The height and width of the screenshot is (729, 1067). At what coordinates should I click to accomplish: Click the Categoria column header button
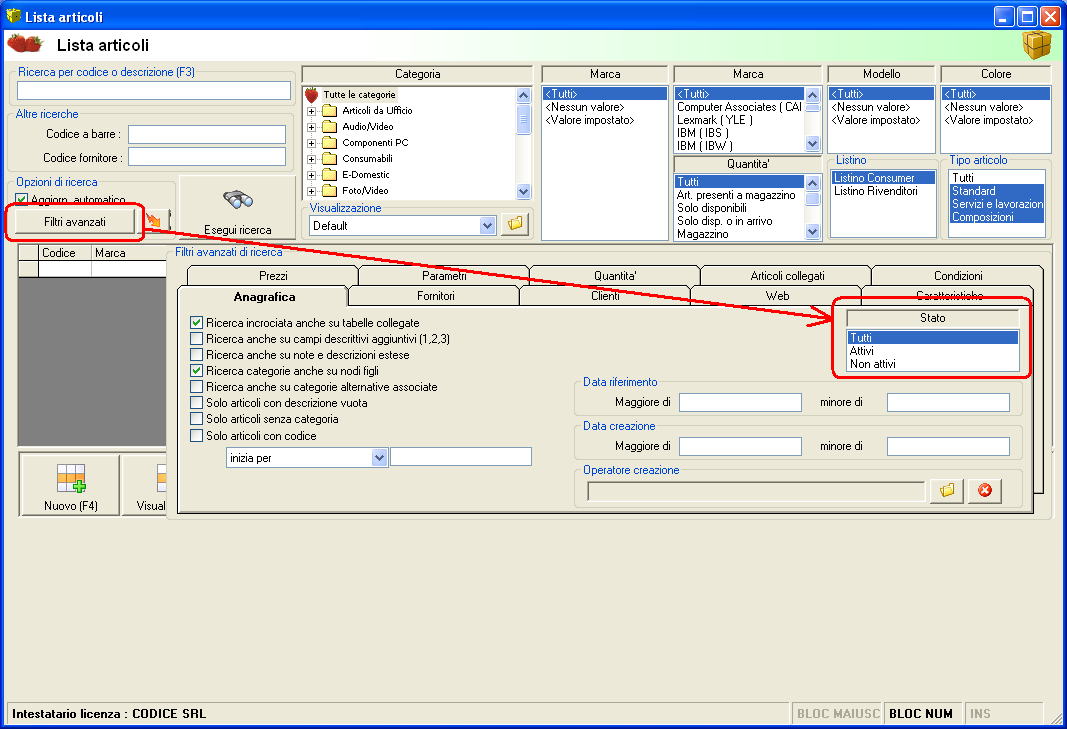click(417, 74)
